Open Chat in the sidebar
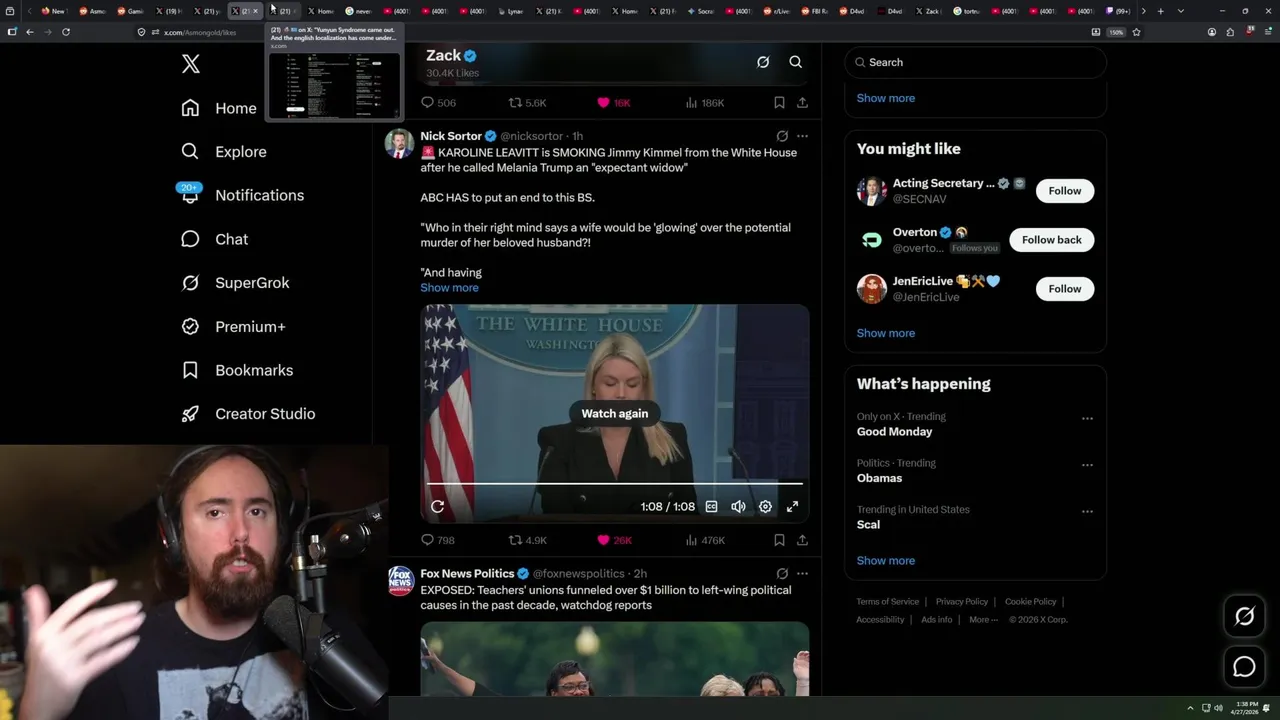The image size is (1280, 720). point(214,239)
